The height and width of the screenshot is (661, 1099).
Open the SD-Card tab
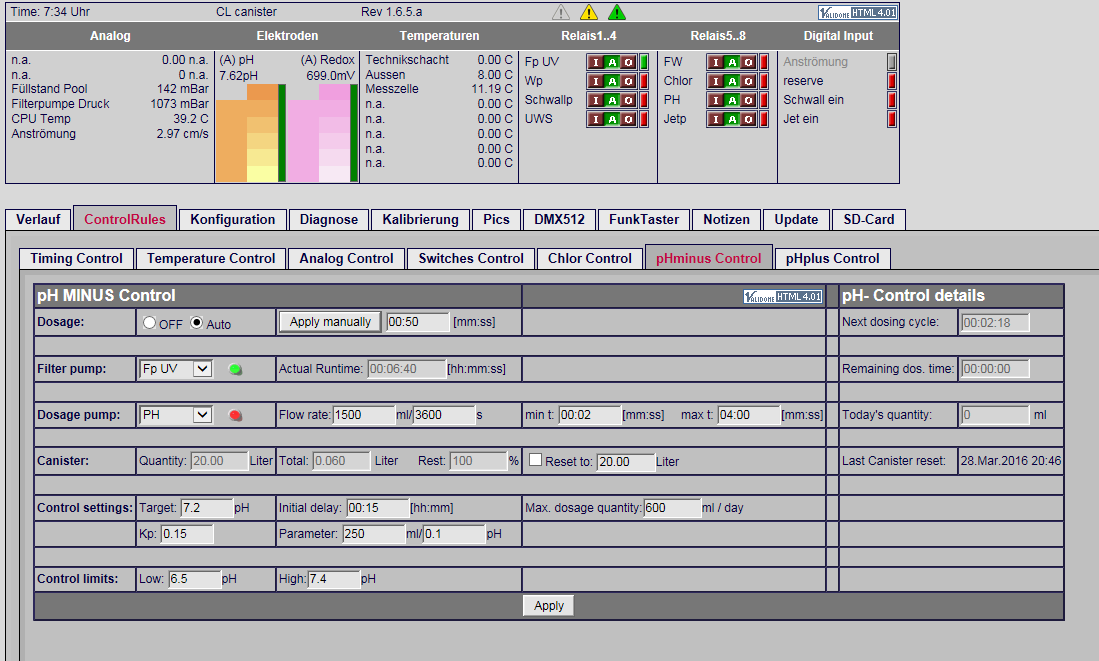(868, 219)
